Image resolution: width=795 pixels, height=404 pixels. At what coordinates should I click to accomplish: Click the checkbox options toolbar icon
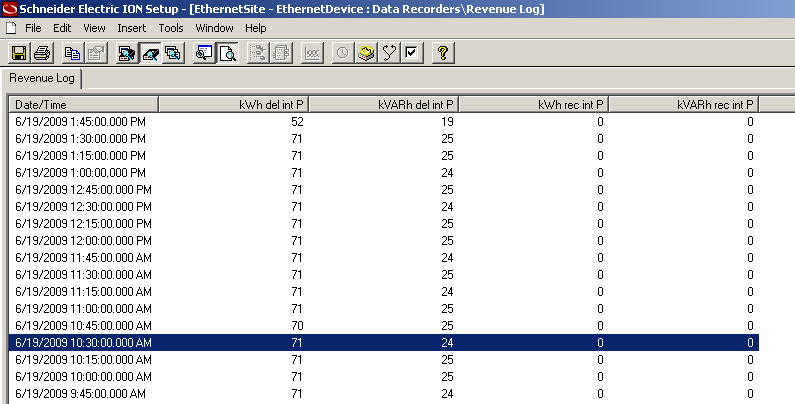[x=412, y=53]
